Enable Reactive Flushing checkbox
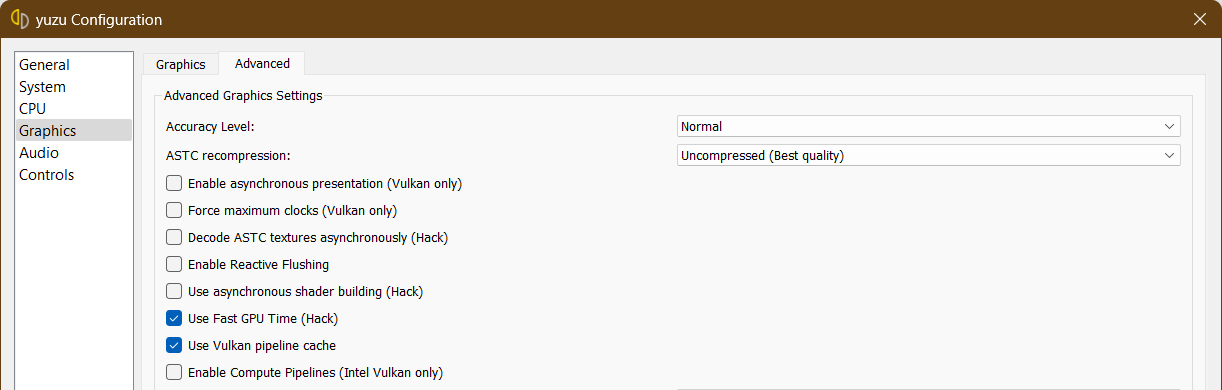Viewport: 1222px width, 390px height. tap(174, 265)
